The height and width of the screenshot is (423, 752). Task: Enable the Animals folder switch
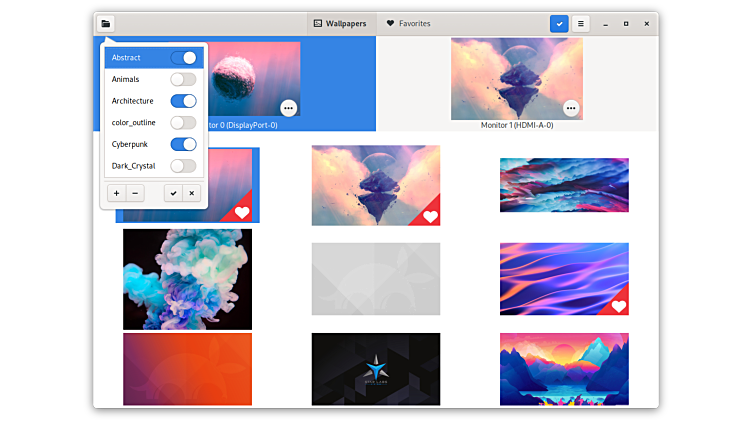(183, 79)
